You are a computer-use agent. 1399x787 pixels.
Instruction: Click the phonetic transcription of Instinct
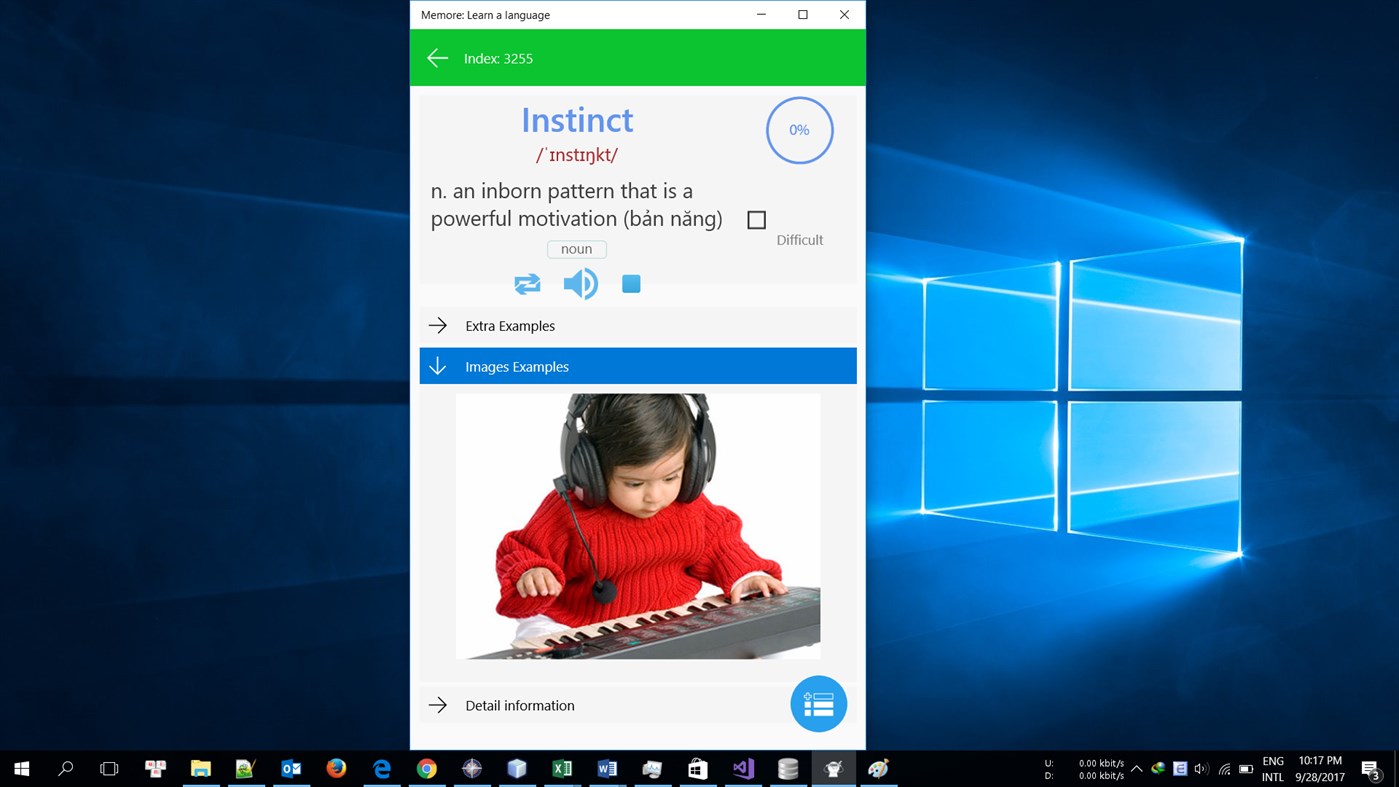coord(576,154)
